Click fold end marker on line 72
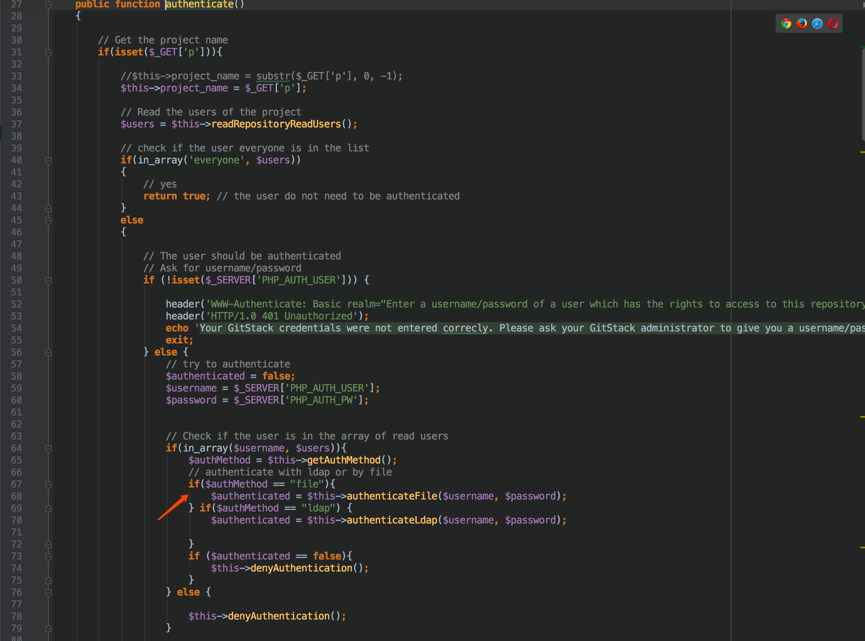The width and height of the screenshot is (865, 641). click(49, 544)
